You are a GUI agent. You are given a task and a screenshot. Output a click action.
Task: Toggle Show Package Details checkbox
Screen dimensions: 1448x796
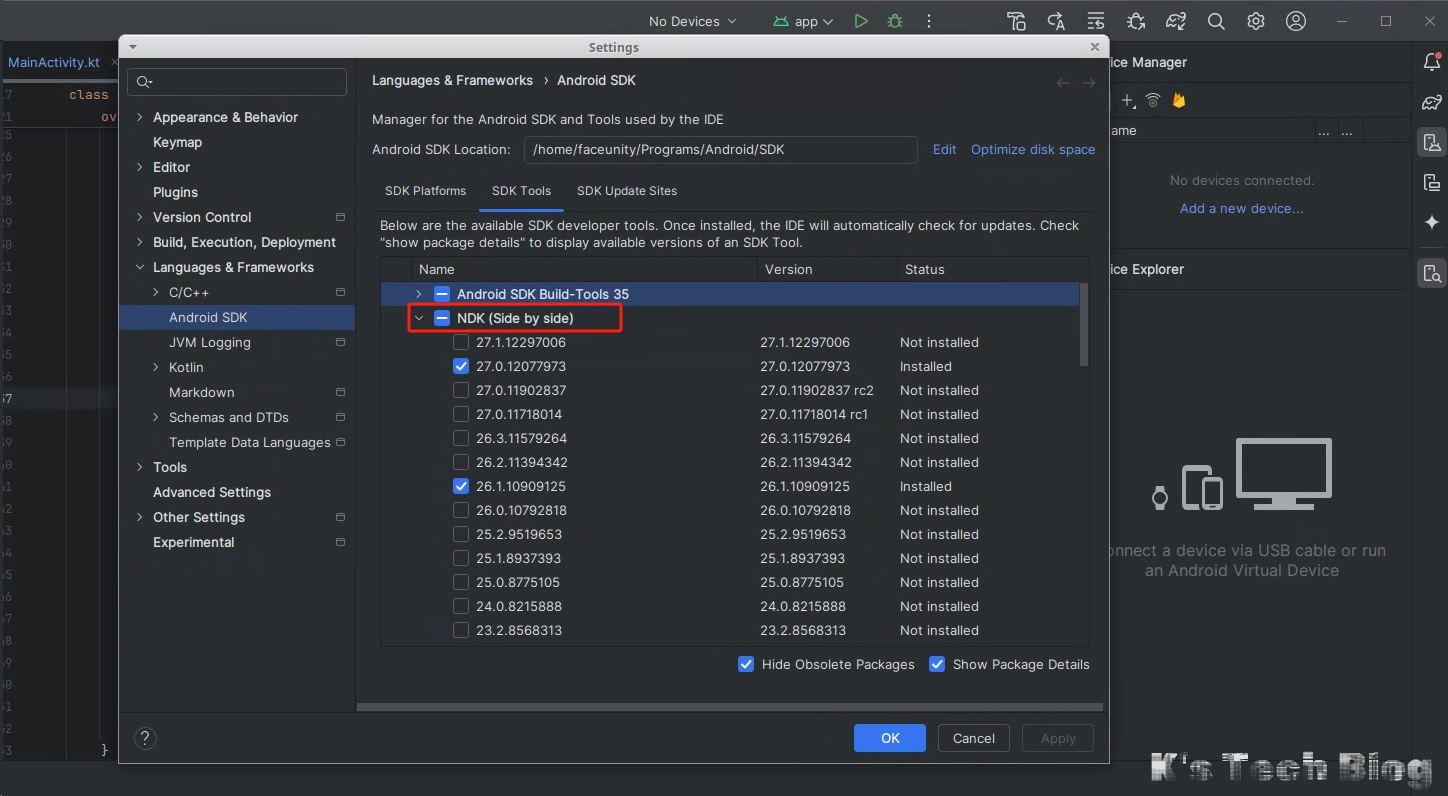(937, 664)
